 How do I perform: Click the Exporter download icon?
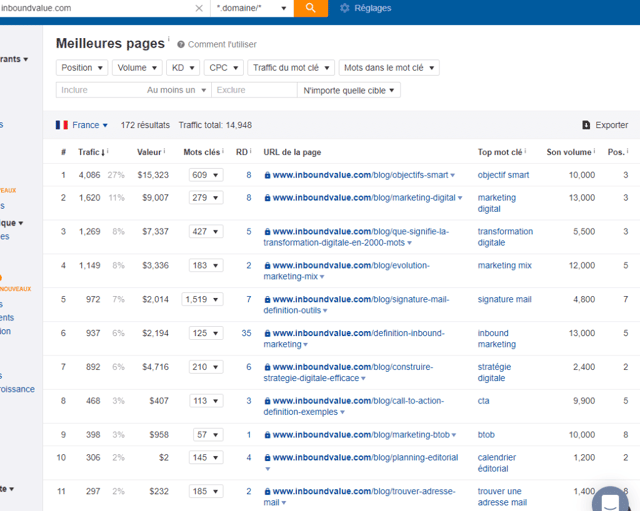tap(586, 125)
